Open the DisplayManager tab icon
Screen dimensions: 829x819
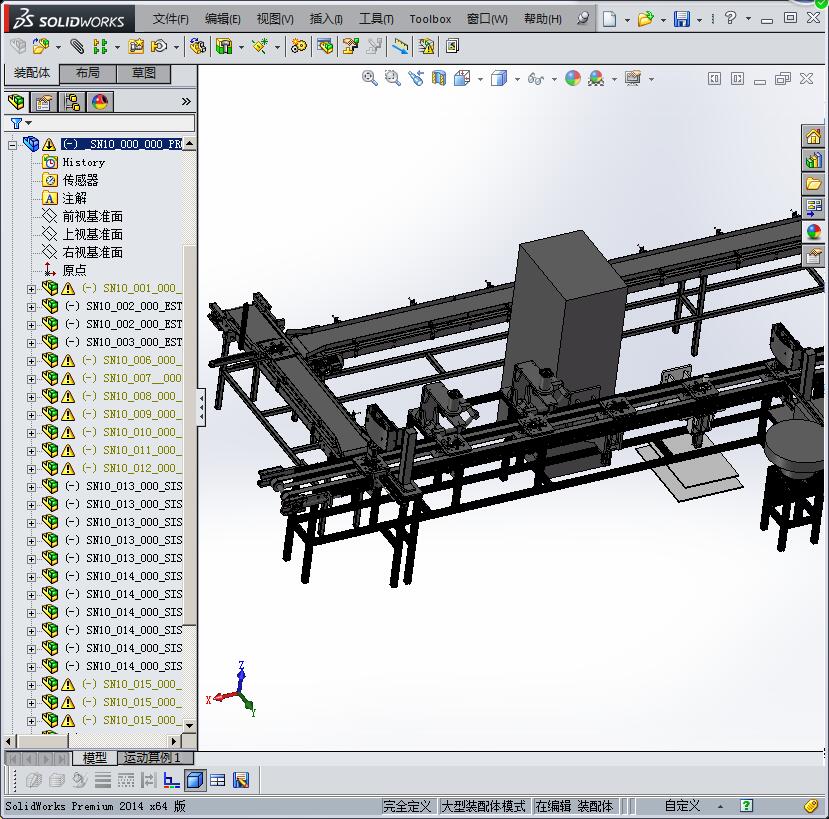99,102
